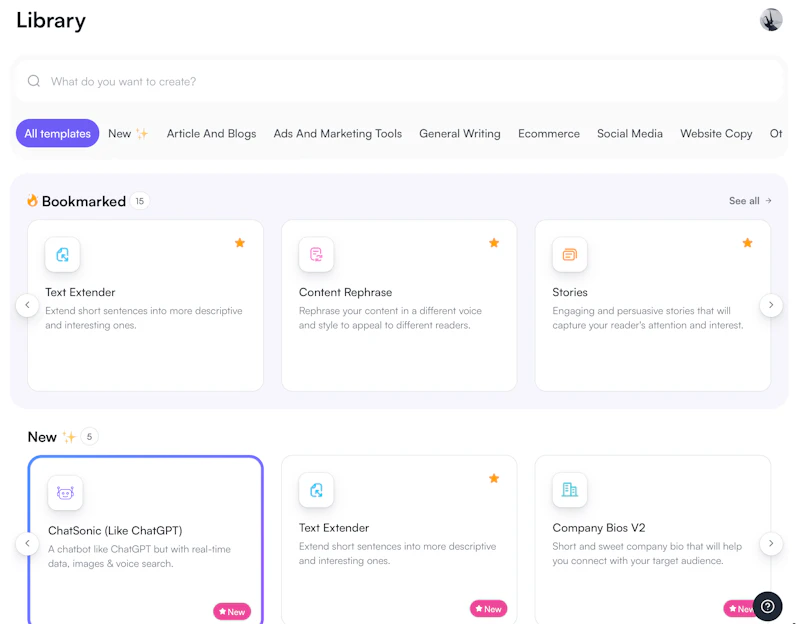Toggle the bookmark star on Stories card
This screenshot has height=624, width=800.
748,243
